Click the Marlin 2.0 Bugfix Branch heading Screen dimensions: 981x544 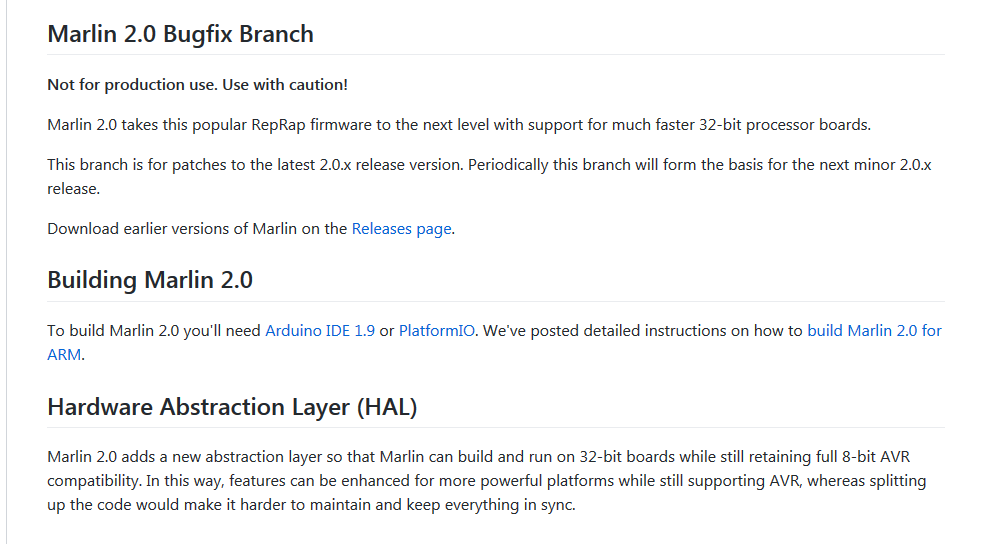(180, 34)
